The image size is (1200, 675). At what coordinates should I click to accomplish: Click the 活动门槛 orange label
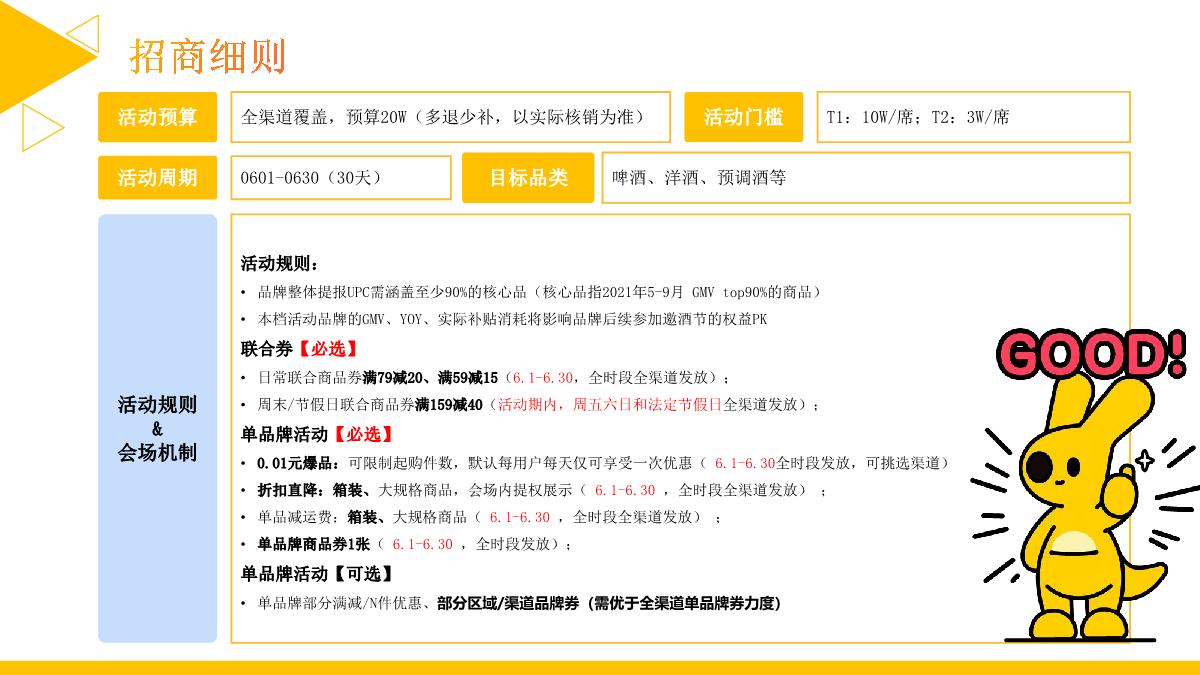click(x=744, y=117)
